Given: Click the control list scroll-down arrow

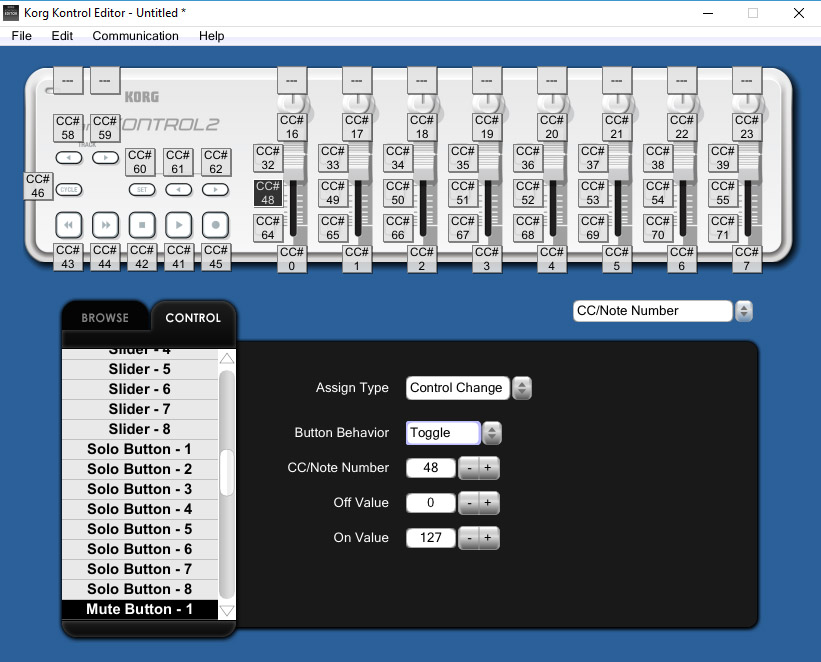Looking at the screenshot, I should click(227, 611).
